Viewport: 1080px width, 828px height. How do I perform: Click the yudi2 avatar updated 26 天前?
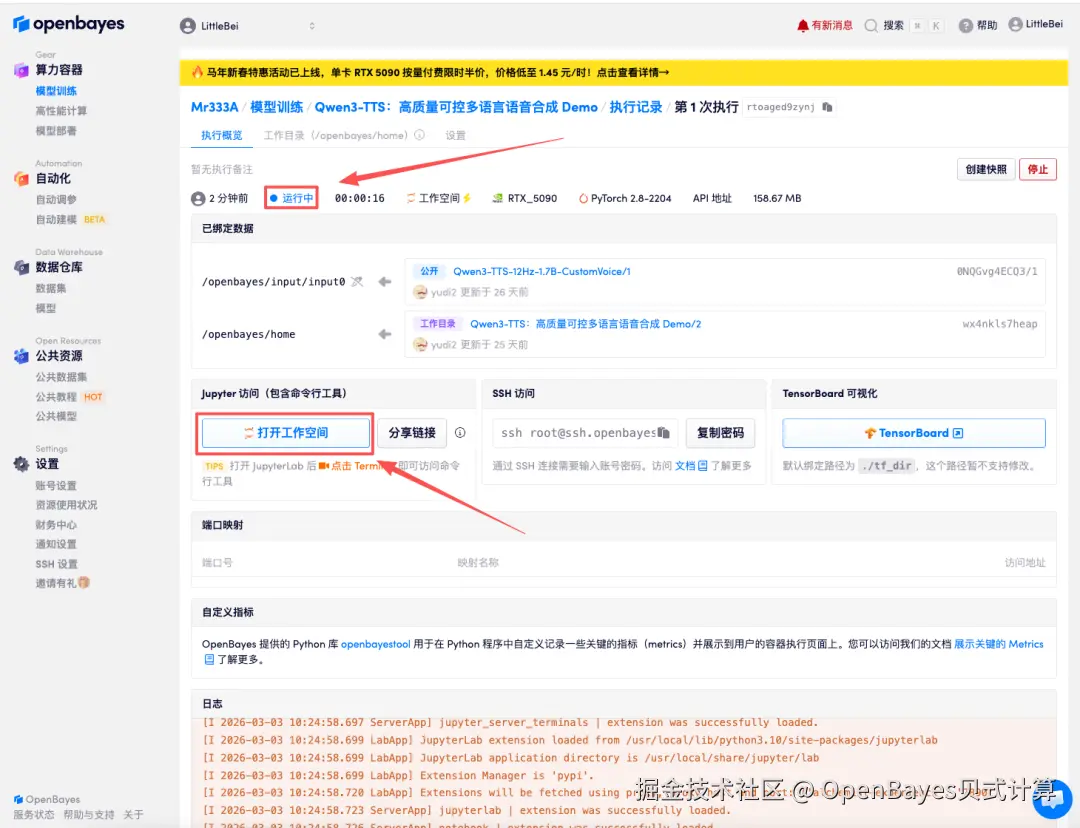tap(420, 292)
